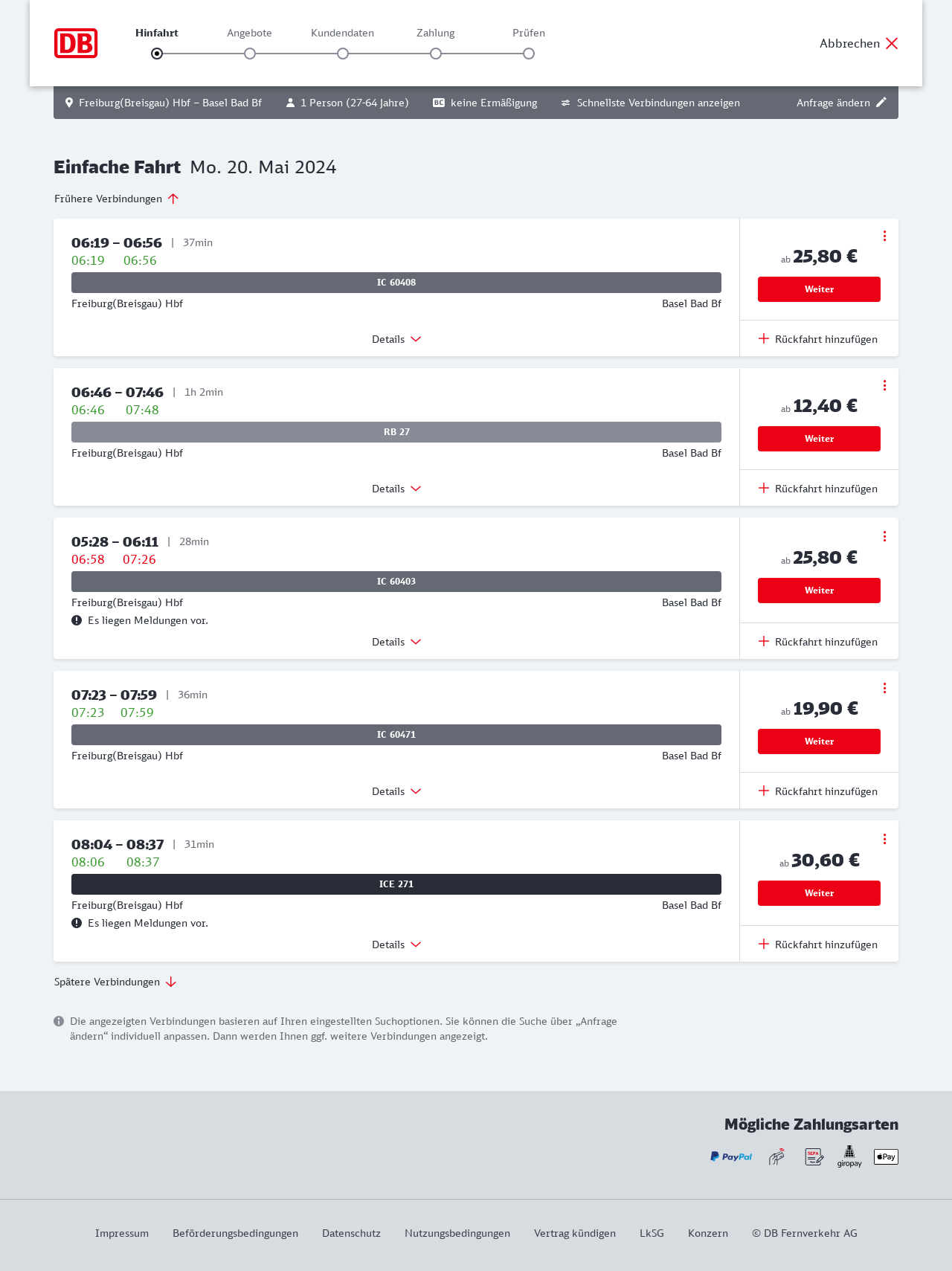Click the Apple Pay payment icon
Viewport: 952px width, 1271px height.
(886, 1156)
